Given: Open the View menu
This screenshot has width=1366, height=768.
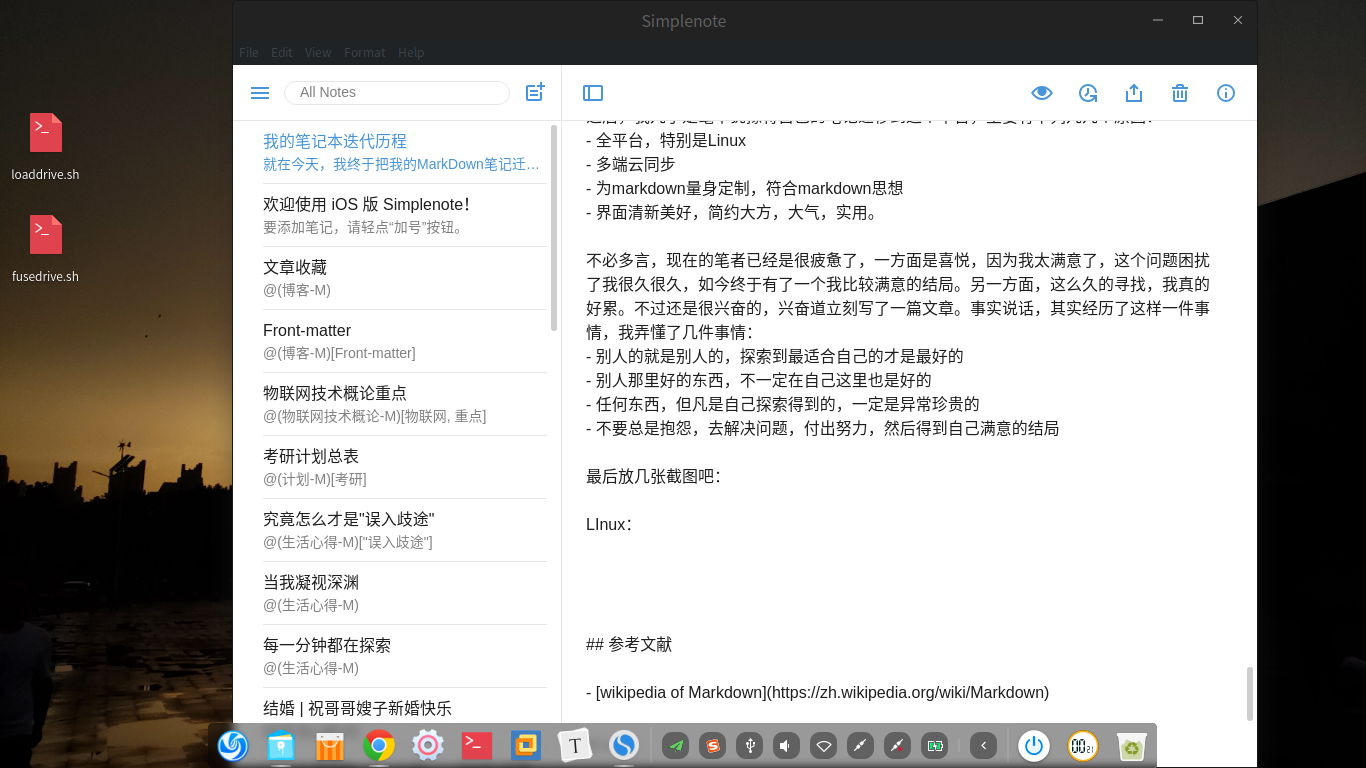Looking at the screenshot, I should [318, 52].
